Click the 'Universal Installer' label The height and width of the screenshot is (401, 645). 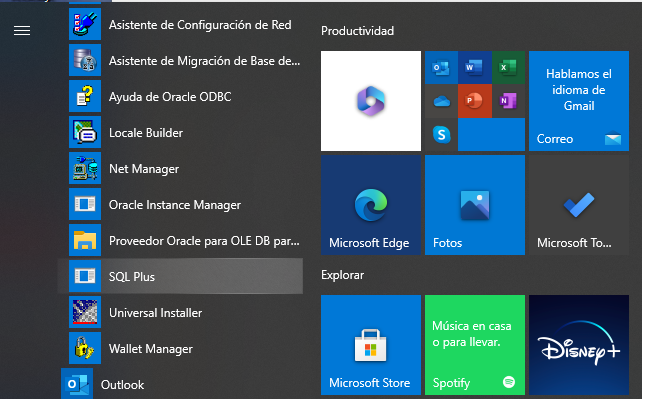tap(155, 313)
